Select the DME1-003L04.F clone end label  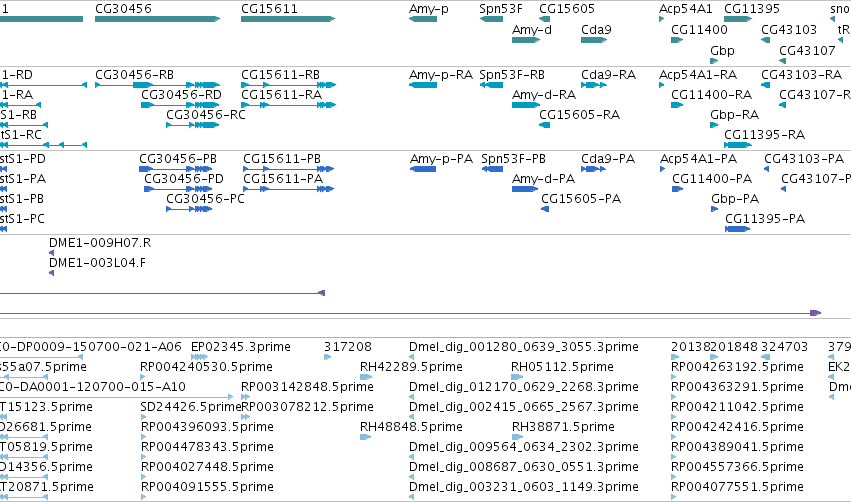point(97,263)
